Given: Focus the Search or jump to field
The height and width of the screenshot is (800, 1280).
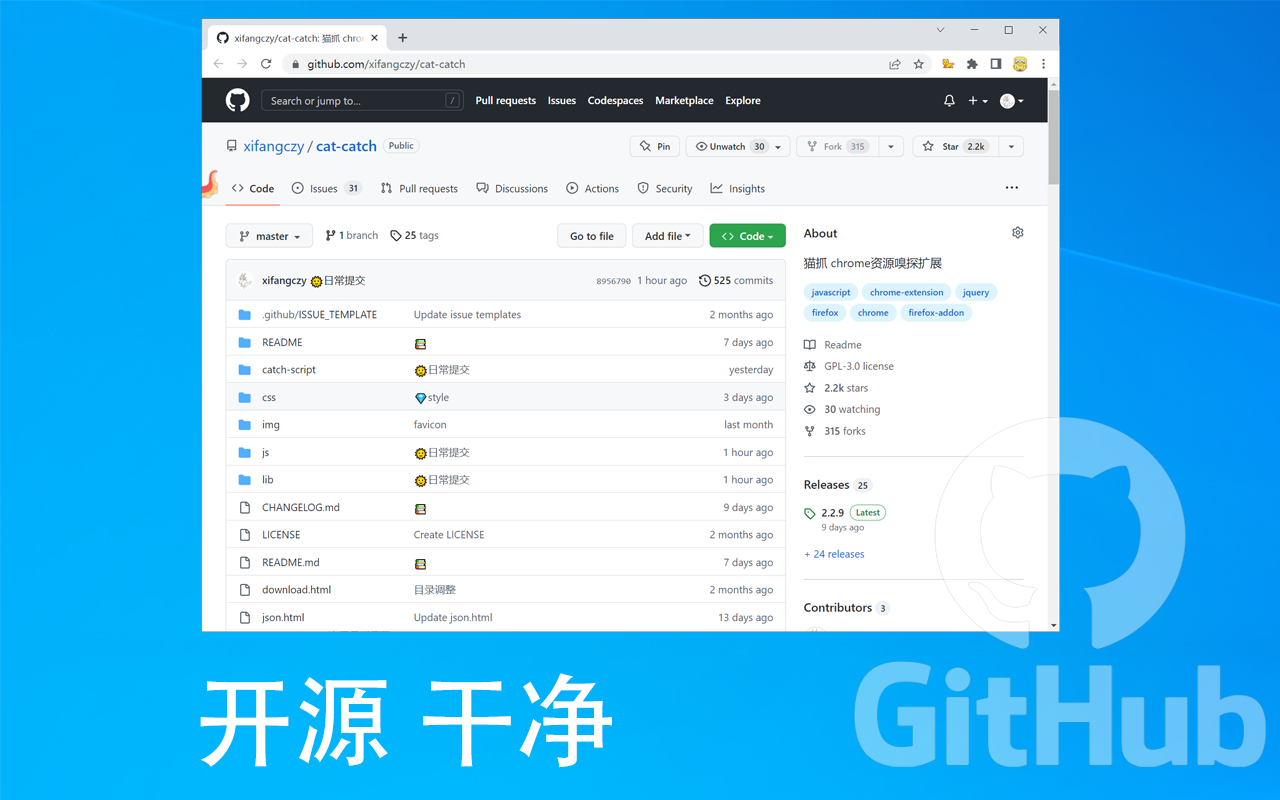Looking at the screenshot, I should tap(360, 100).
